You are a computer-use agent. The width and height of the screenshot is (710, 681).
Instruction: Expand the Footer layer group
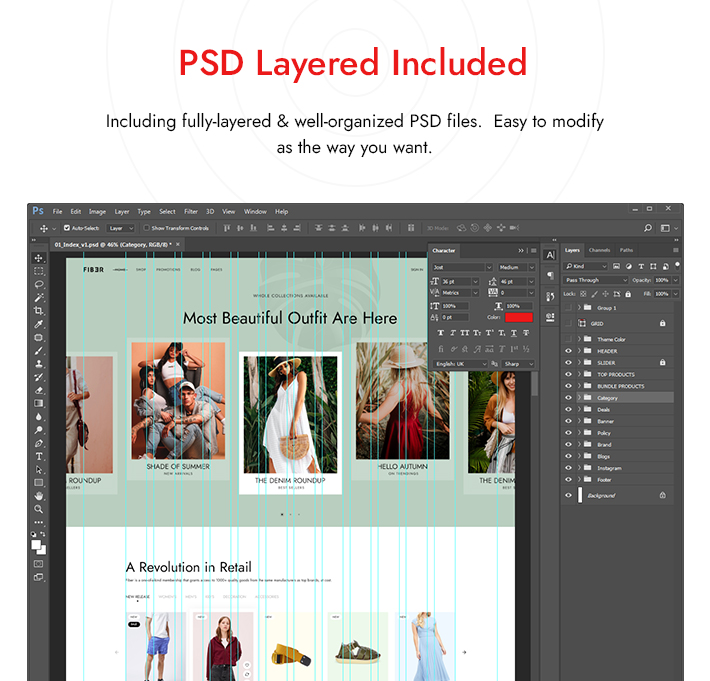pyautogui.click(x=579, y=479)
